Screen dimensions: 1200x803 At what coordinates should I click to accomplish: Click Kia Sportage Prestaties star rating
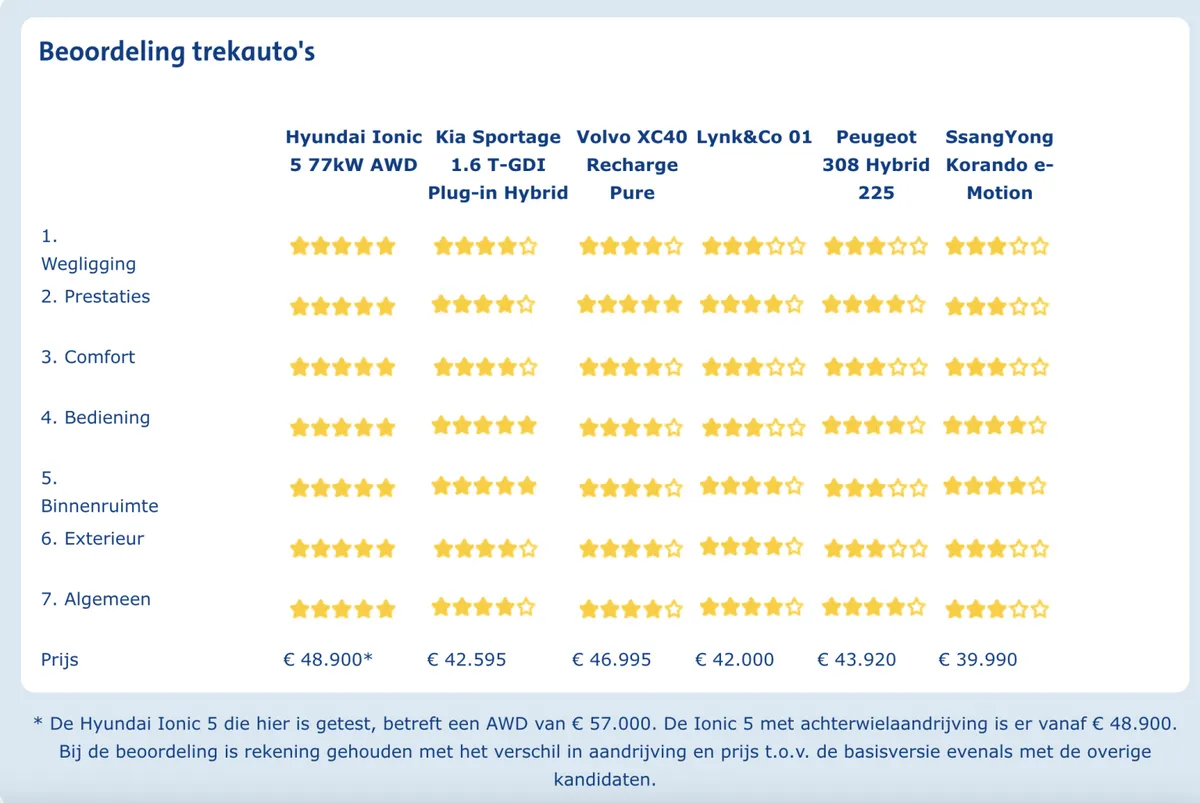coord(484,305)
